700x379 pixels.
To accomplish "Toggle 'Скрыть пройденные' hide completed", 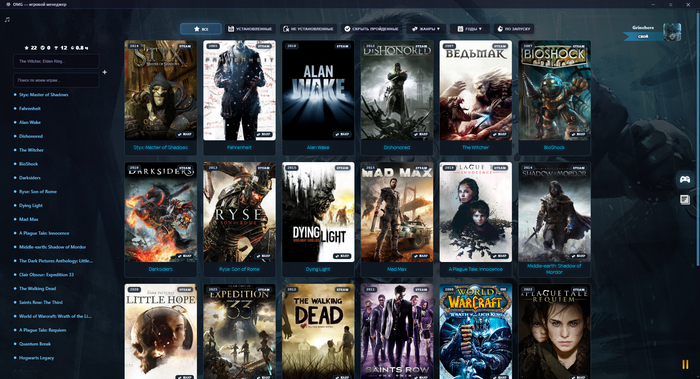I will click(x=371, y=29).
